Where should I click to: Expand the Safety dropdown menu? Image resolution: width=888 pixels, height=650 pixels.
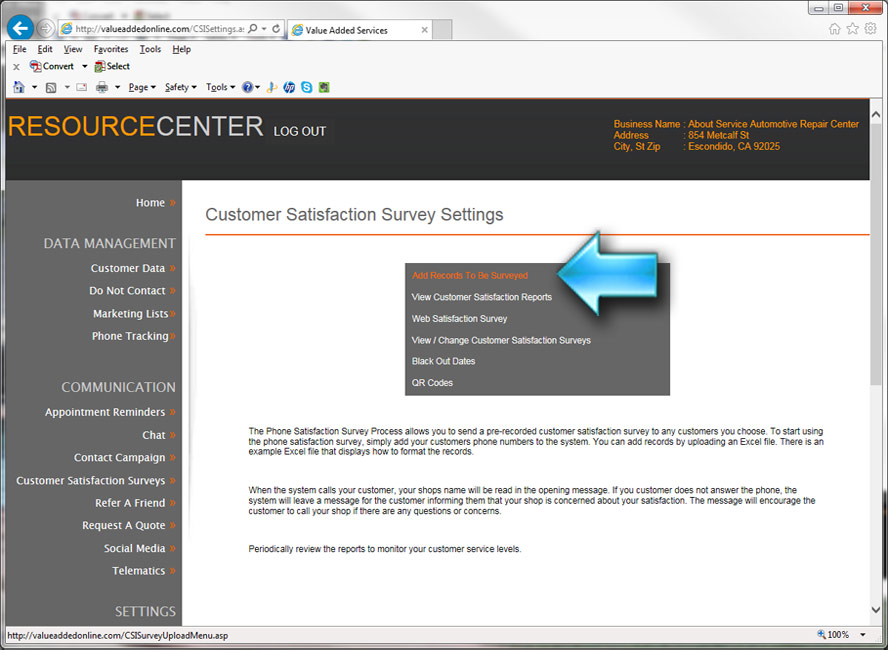click(x=180, y=87)
